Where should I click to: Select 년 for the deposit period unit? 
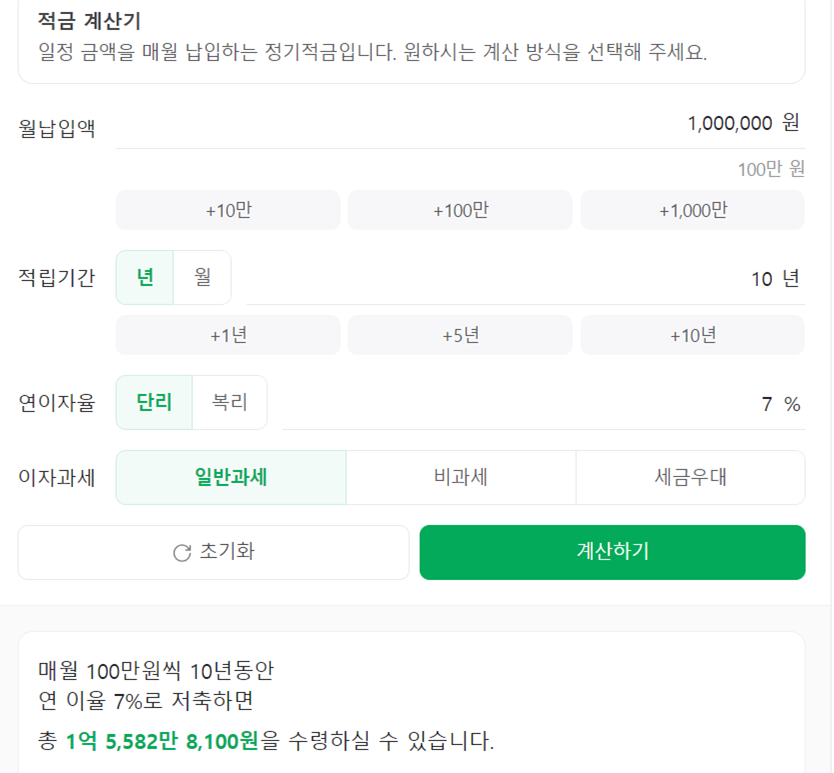[x=143, y=277]
